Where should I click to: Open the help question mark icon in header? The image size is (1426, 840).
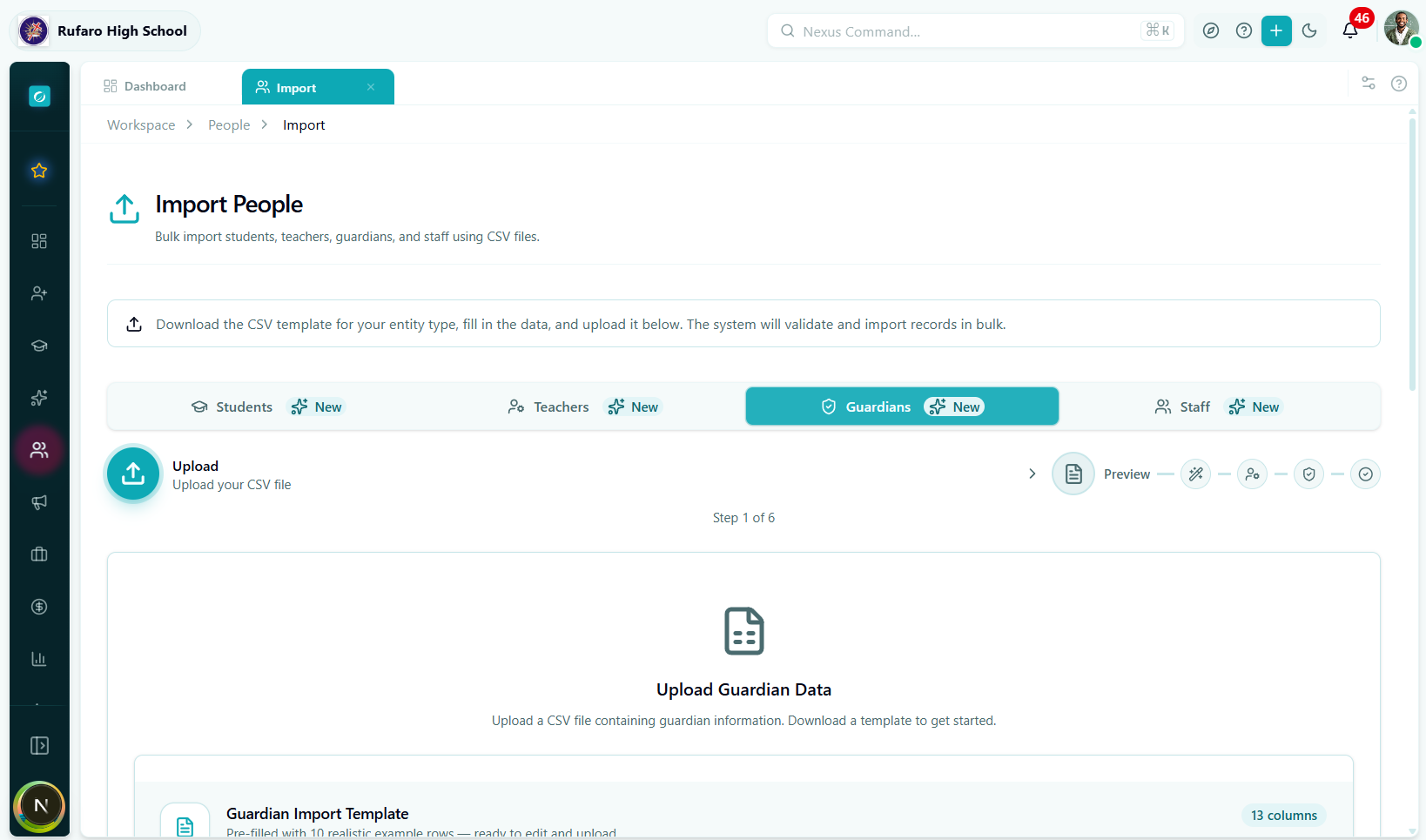[1244, 31]
